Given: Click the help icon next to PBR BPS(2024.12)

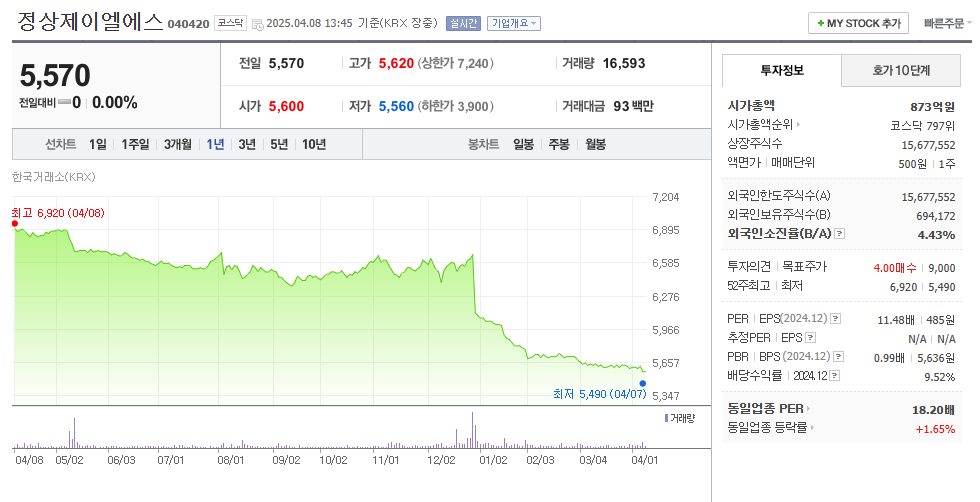Looking at the screenshot, I should (x=839, y=356).
